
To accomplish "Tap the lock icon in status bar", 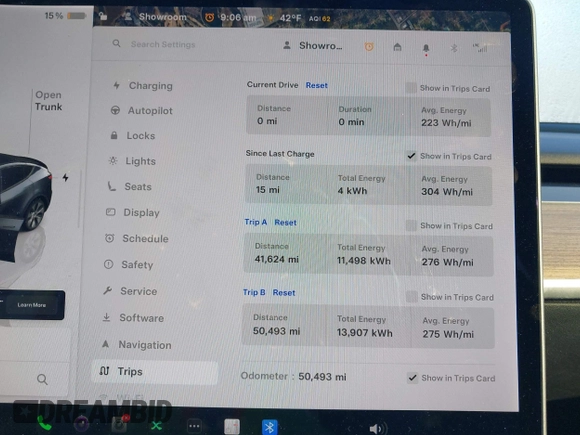I will 103,16.
